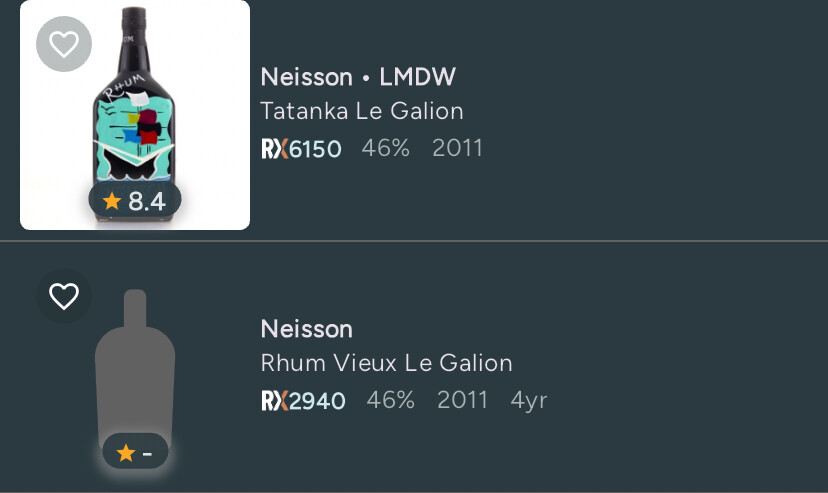The width and height of the screenshot is (828, 493).
Task: Select the Rhum Vieux Le Galion title
Action: (386, 362)
